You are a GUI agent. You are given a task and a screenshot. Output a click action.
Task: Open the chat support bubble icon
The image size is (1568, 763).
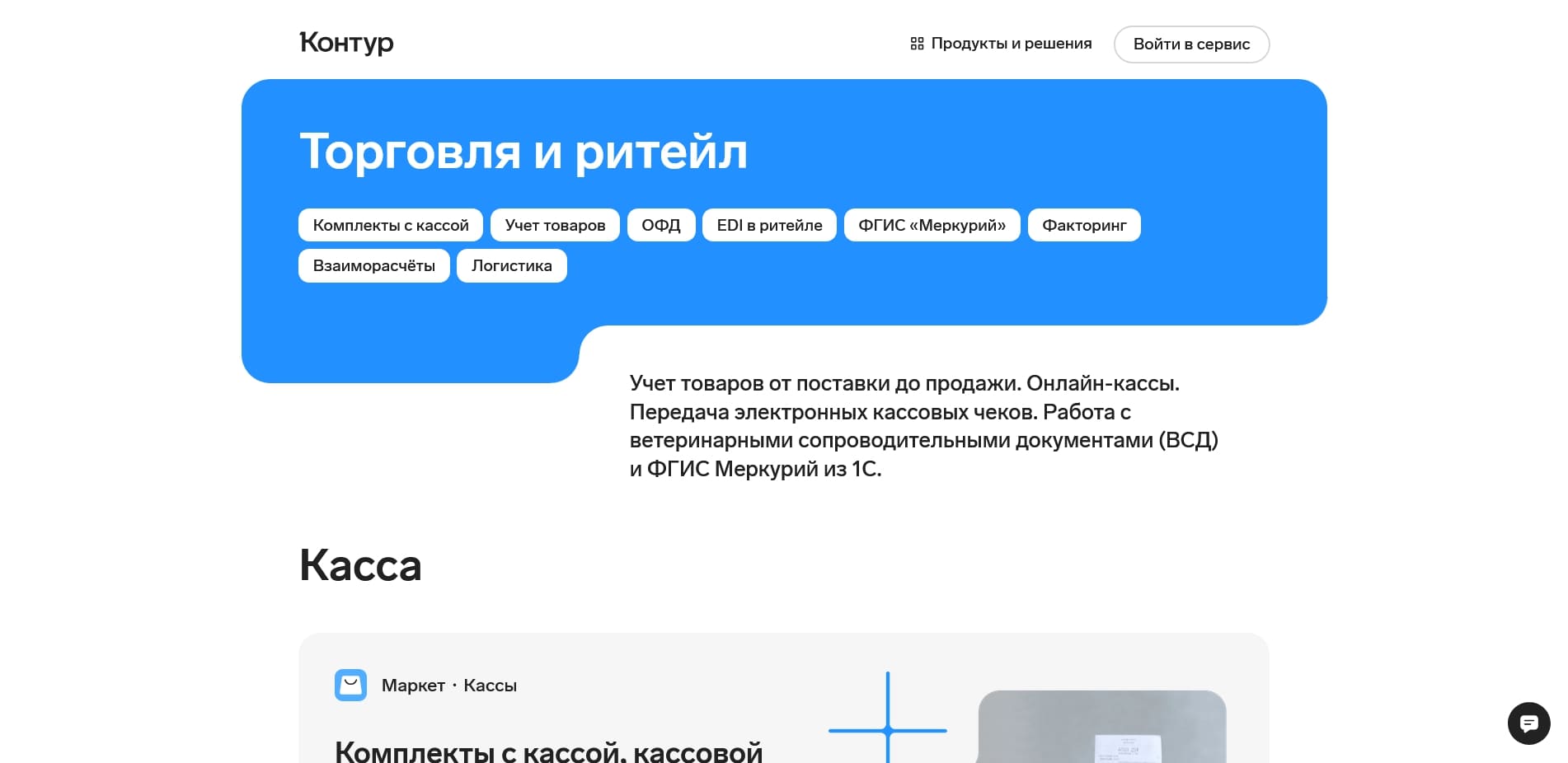click(1528, 723)
